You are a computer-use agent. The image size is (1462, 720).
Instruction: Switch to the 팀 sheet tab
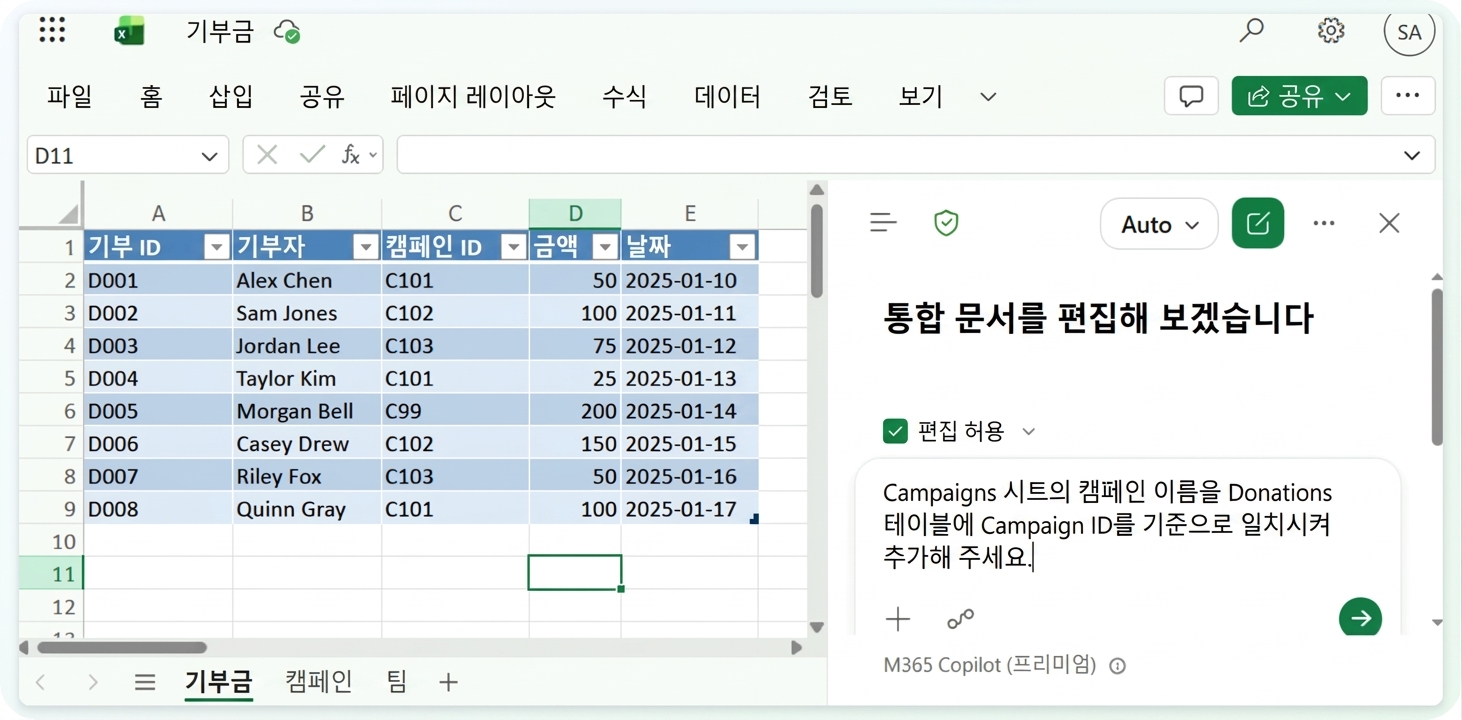coord(397,682)
